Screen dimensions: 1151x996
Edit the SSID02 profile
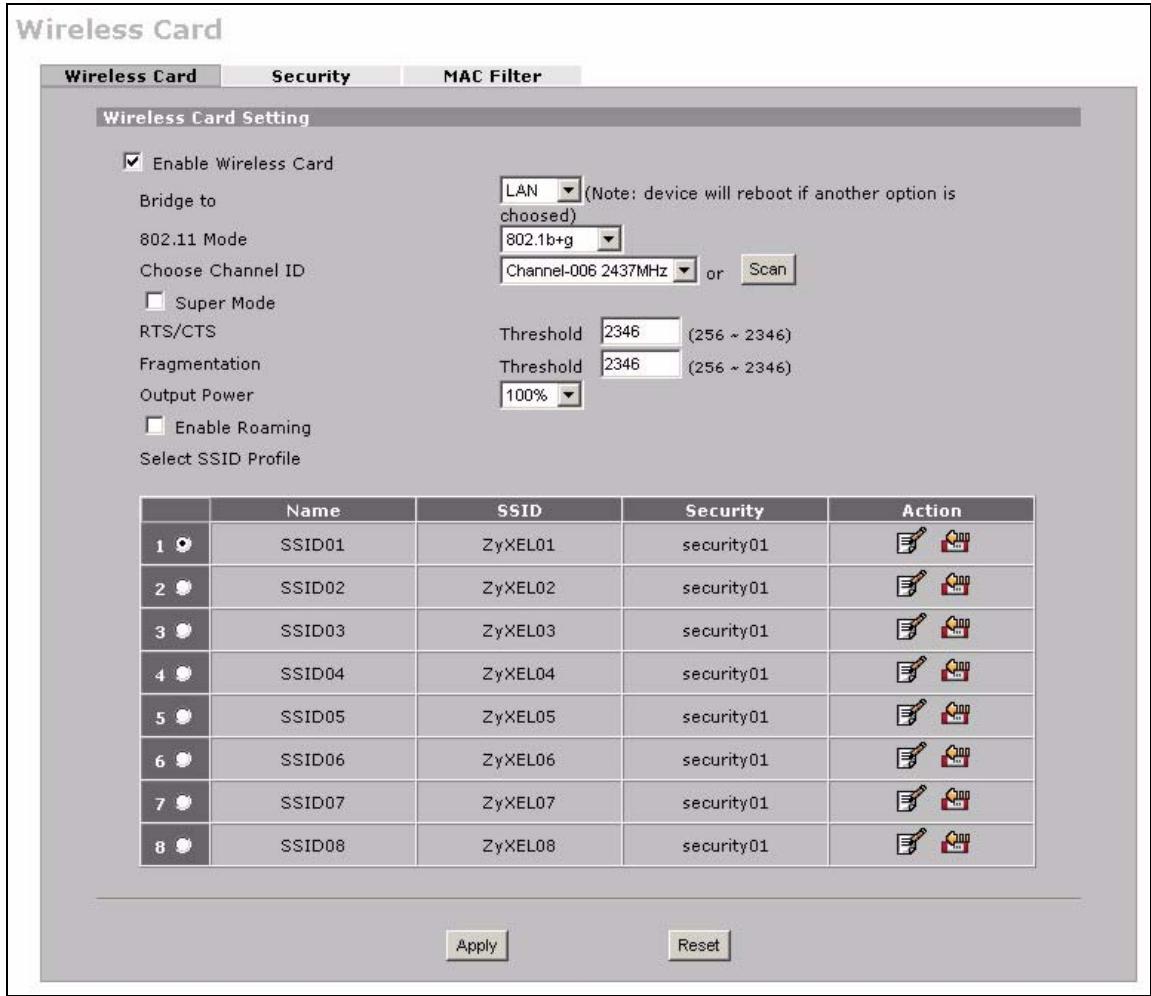click(x=911, y=585)
